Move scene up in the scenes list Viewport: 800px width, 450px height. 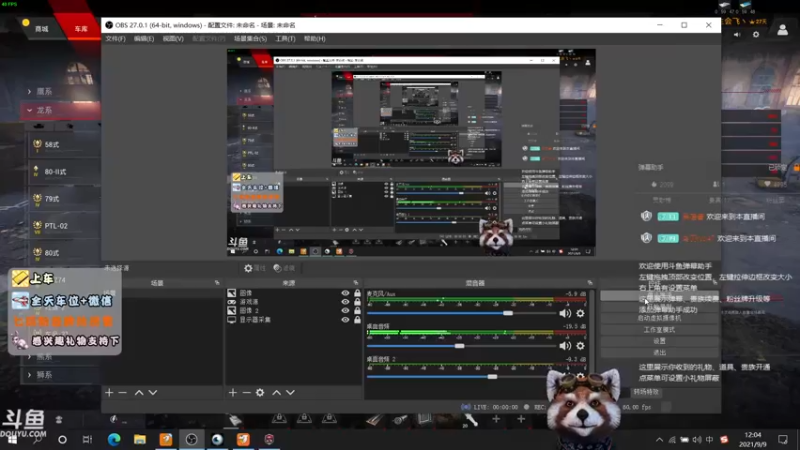[139, 392]
